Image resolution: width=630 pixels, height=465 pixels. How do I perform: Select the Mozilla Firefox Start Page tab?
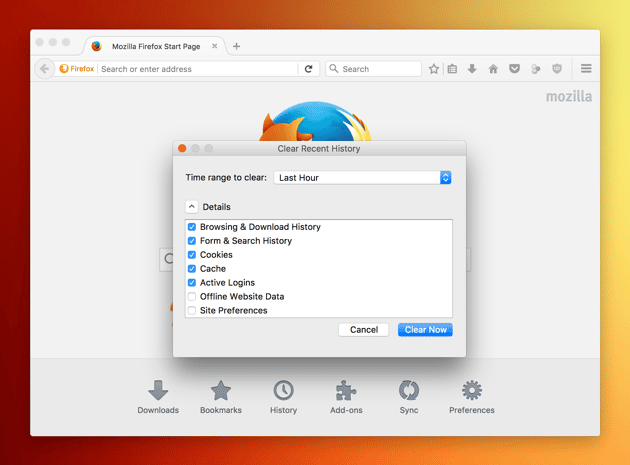tap(156, 46)
